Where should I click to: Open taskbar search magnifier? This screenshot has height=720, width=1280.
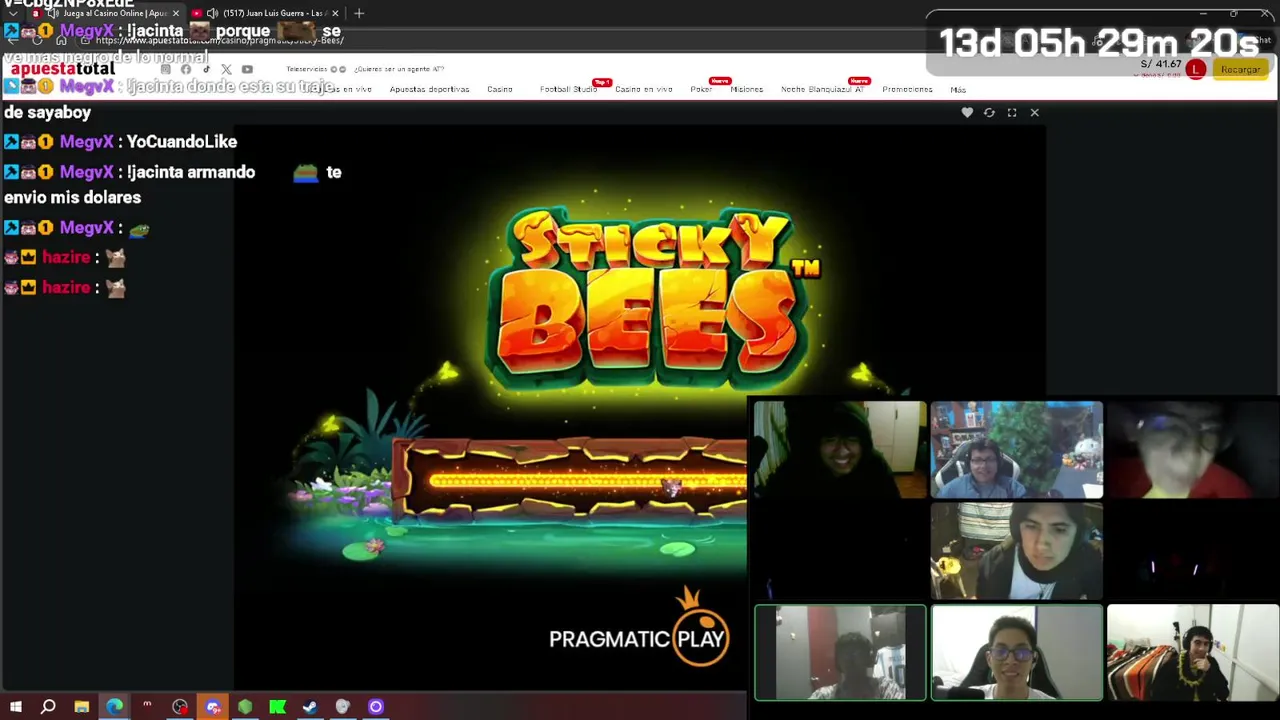click(48, 707)
